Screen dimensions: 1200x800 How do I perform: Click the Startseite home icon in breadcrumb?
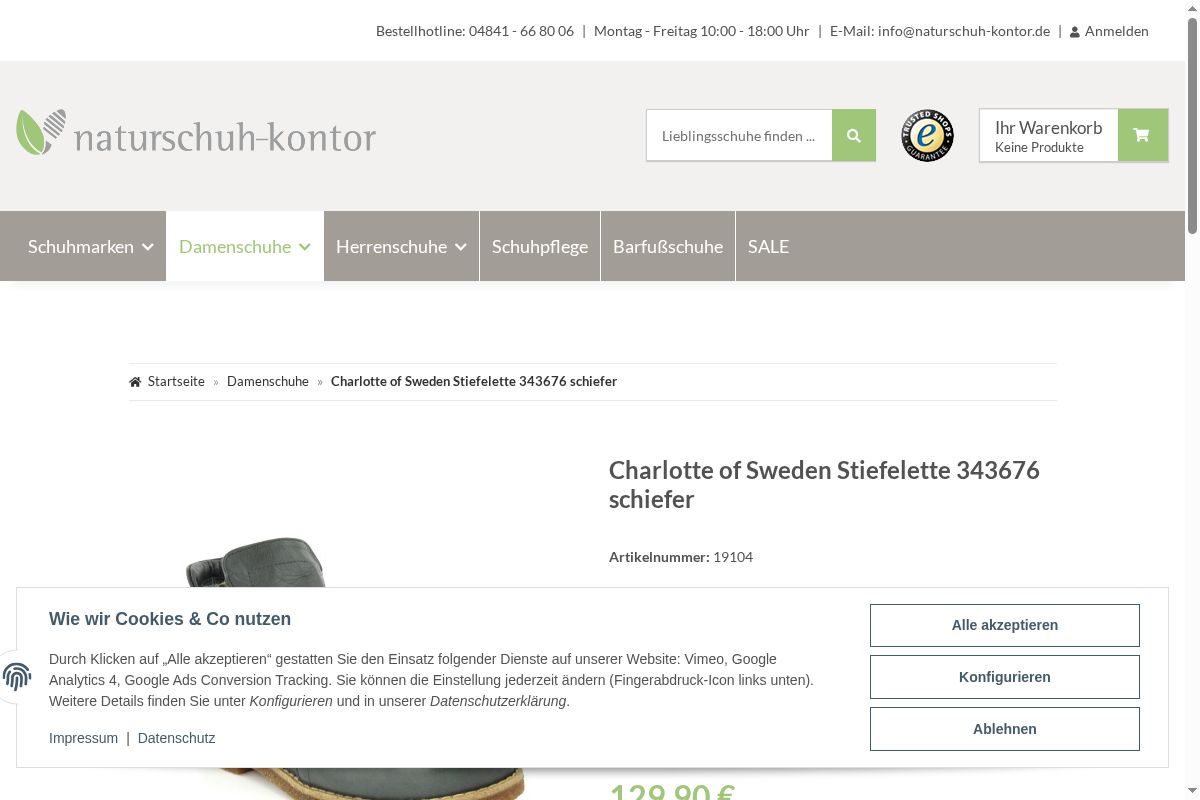point(135,382)
